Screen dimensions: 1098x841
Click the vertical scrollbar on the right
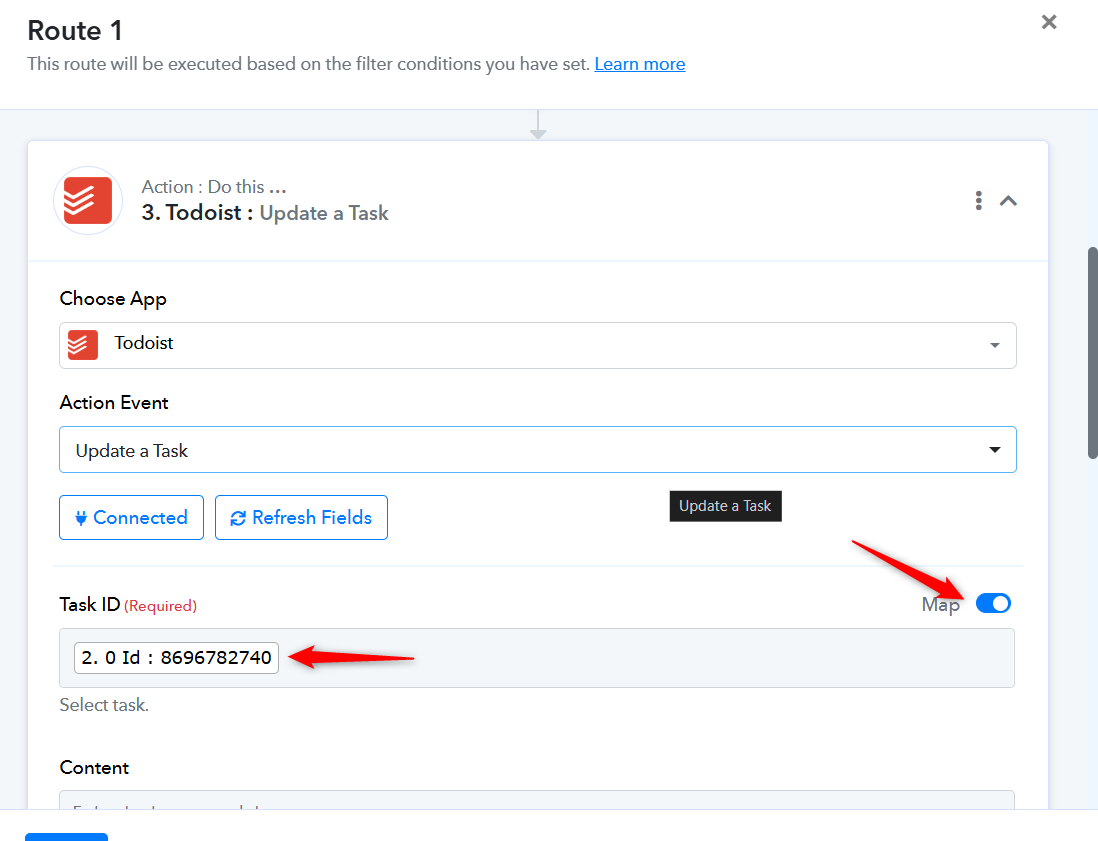1092,353
